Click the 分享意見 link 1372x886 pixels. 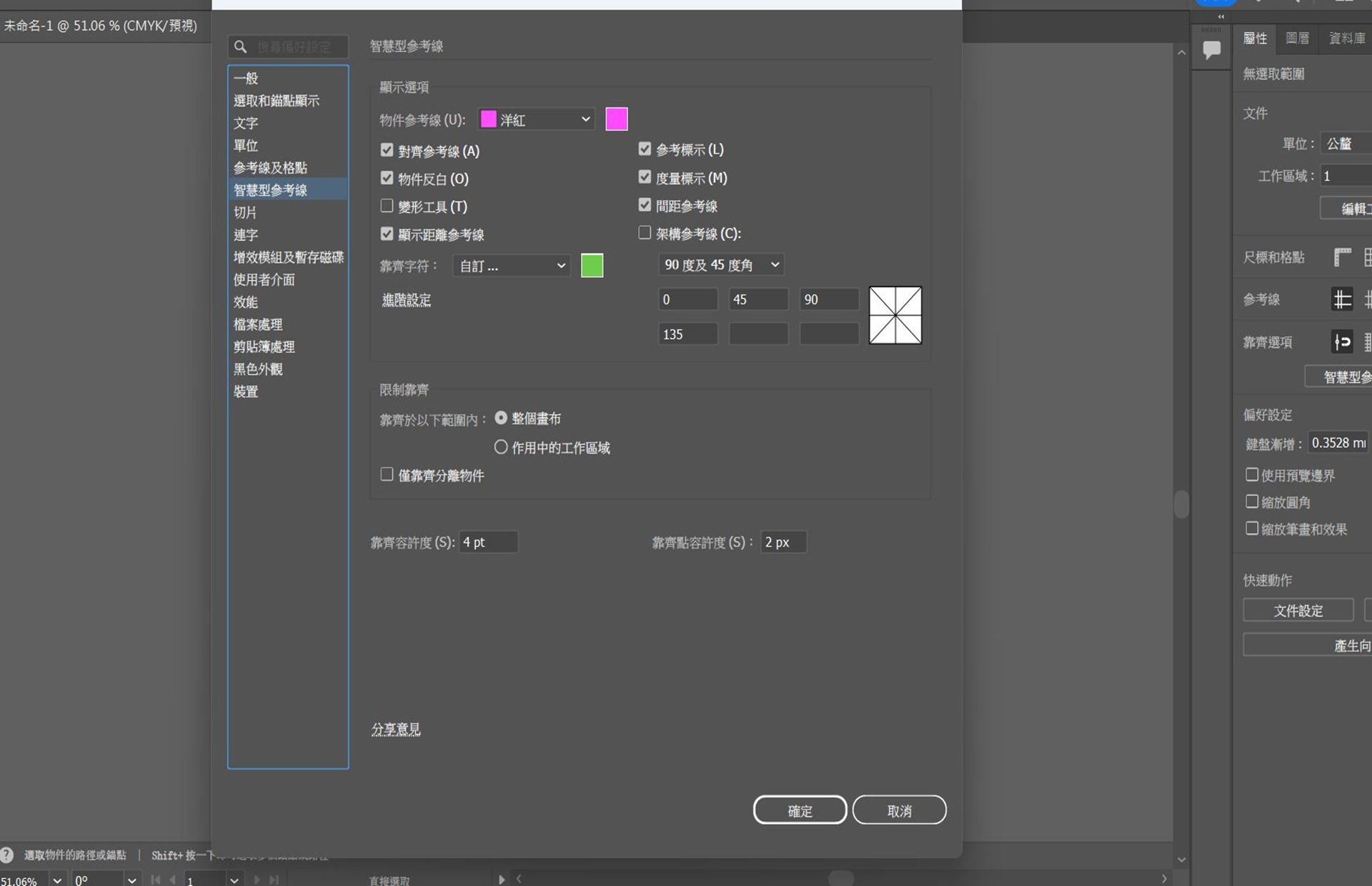pos(396,730)
